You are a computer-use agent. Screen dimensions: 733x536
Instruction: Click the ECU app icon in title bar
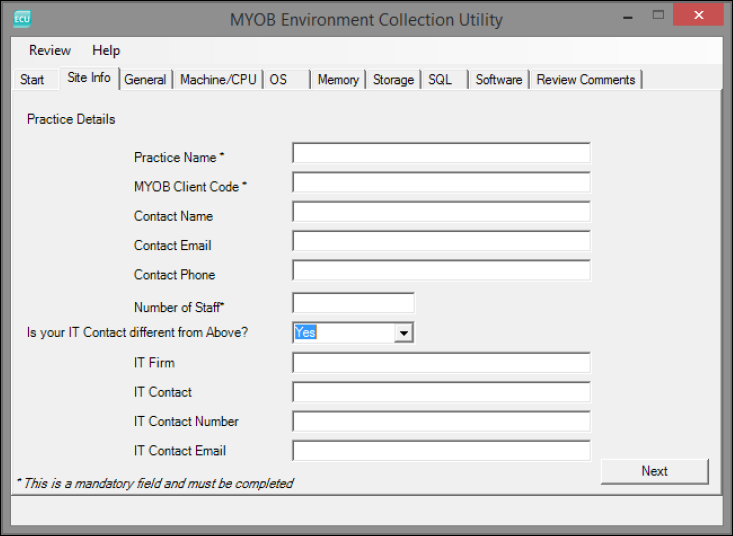tap(21, 19)
